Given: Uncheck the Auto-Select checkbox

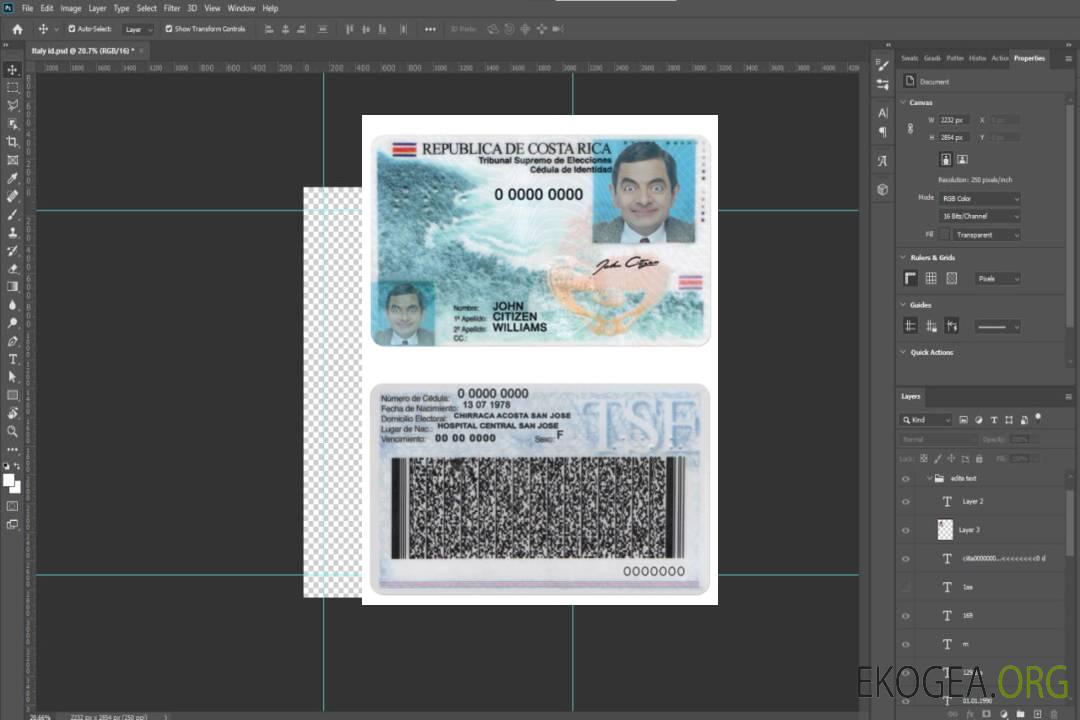Looking at the screenshot, I should click(x=72, y=29).
